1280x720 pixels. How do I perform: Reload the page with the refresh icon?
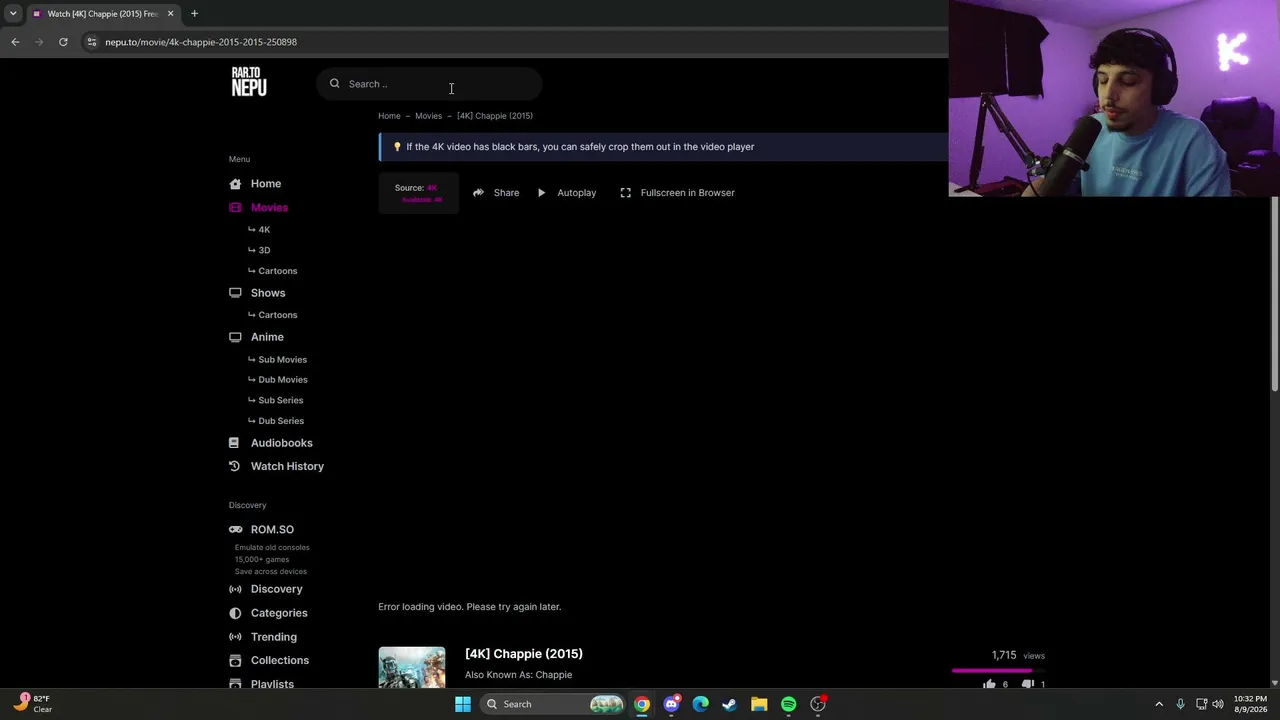pos(63,42)
